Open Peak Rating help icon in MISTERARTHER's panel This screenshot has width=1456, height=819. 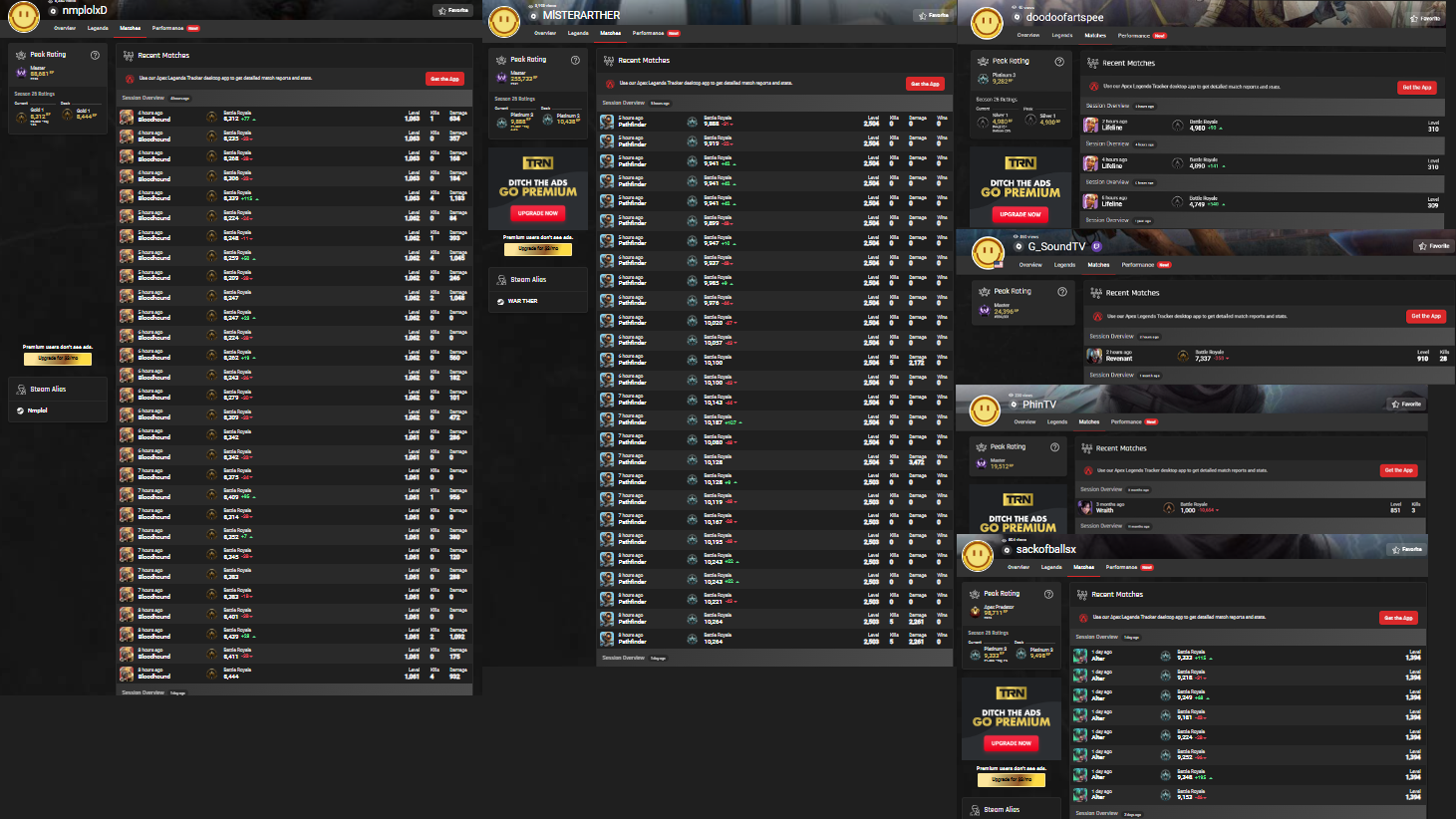[x=575, y=60]
